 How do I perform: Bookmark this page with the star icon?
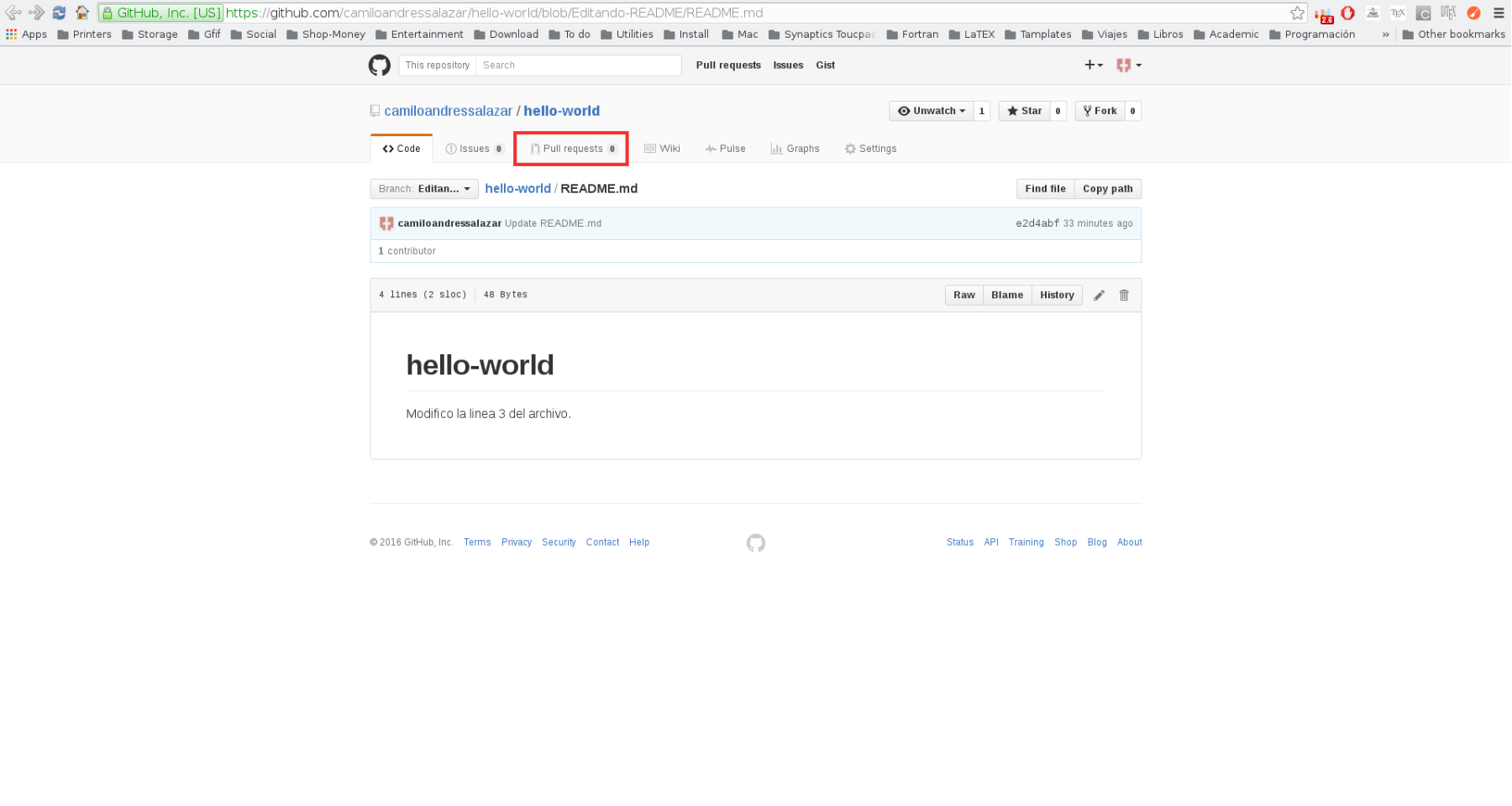pyautogui.click(x=1297, y=13)
